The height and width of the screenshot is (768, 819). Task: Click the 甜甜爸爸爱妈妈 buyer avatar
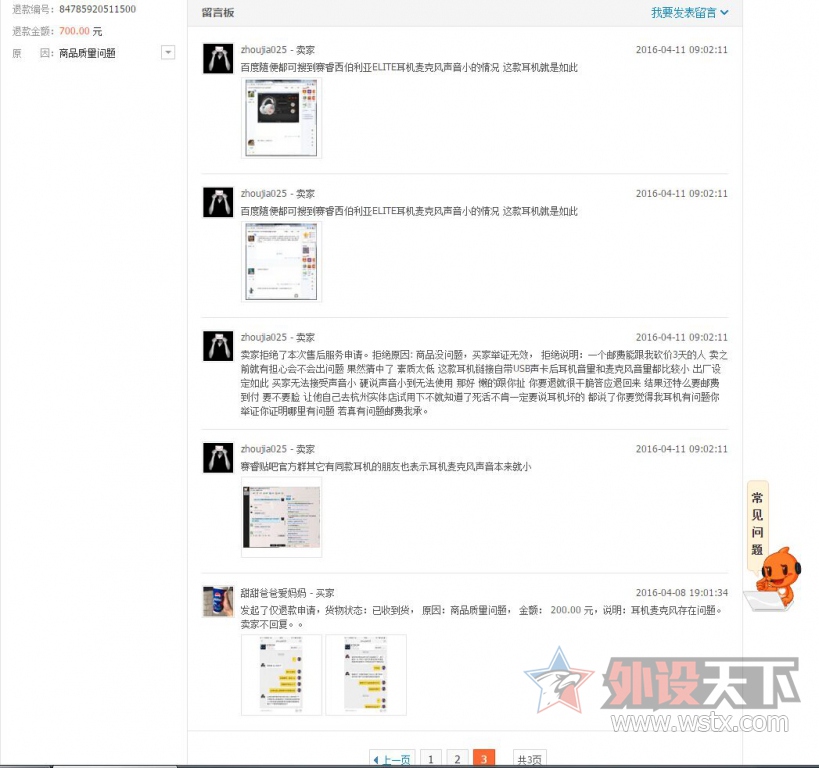click(x=218, y=601)
